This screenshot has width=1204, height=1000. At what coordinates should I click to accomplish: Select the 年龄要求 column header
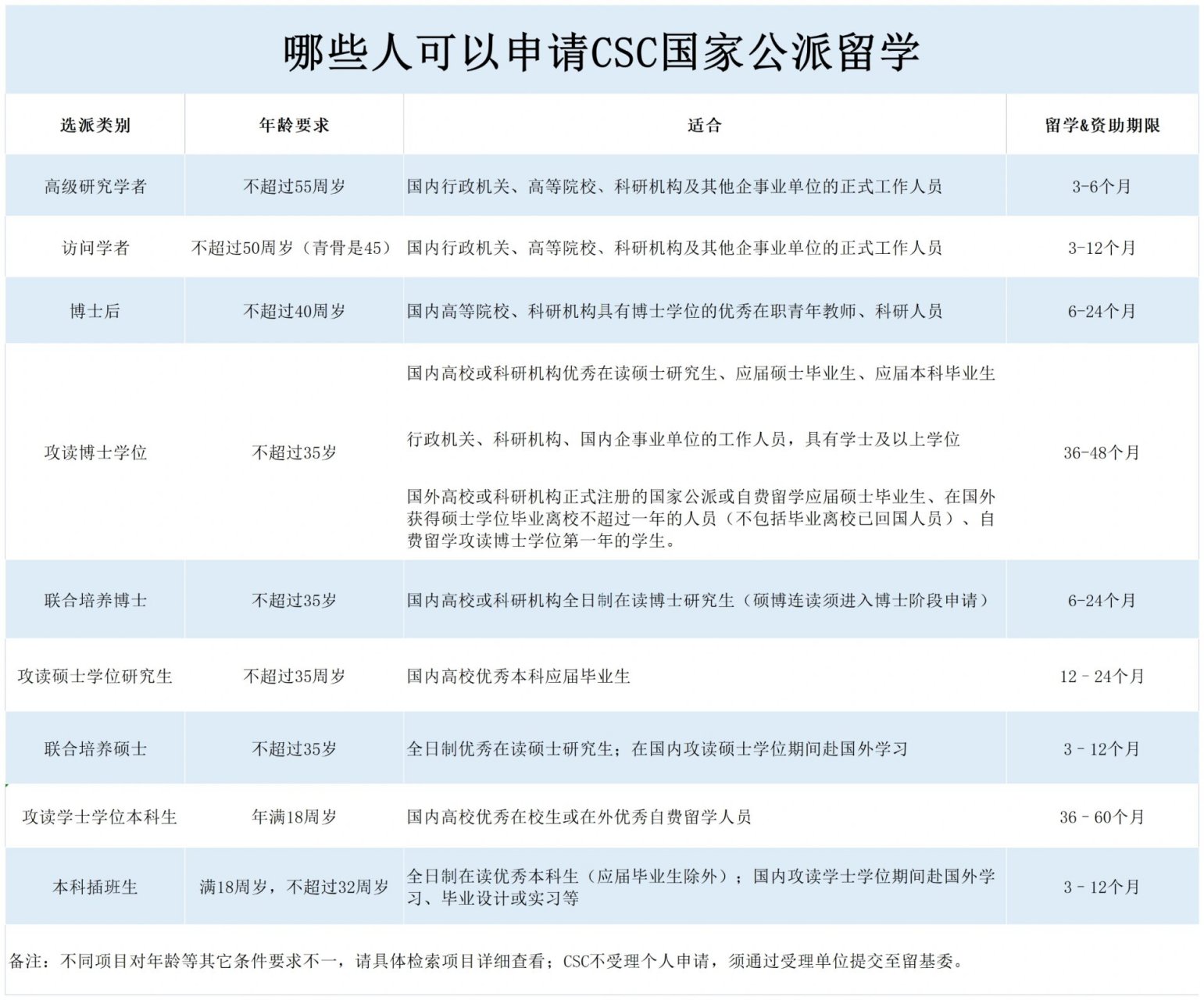pos(294,125)
